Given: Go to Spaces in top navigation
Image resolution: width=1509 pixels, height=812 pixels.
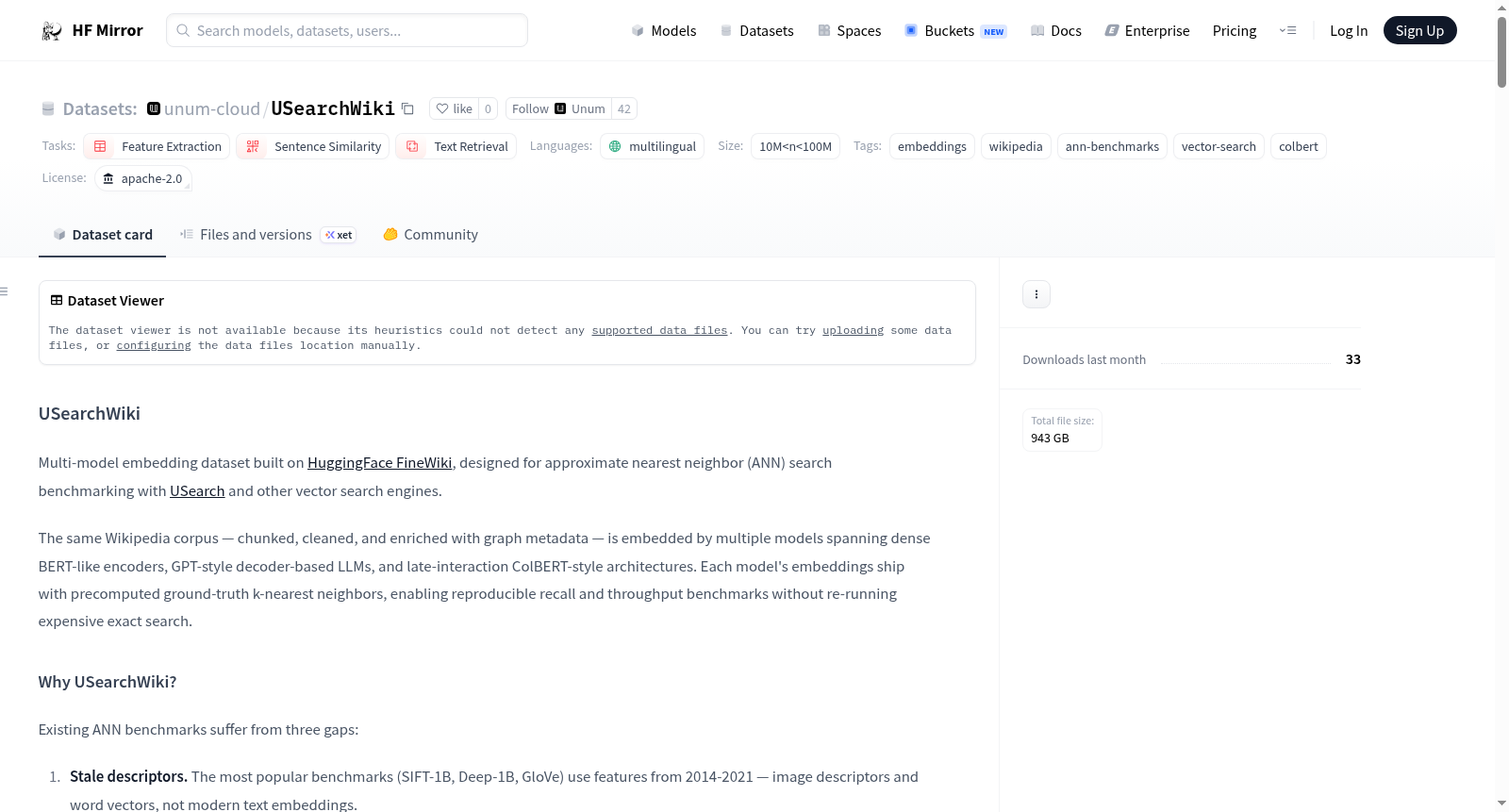Looking at the screenshot, I should (849, 31).
